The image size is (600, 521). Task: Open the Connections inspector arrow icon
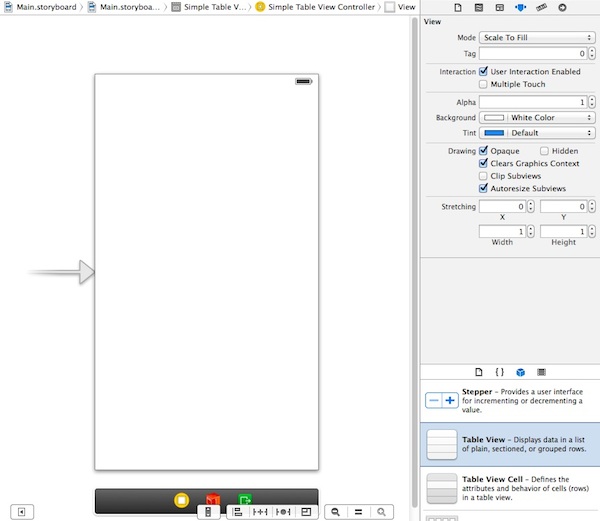click(562, 7)
